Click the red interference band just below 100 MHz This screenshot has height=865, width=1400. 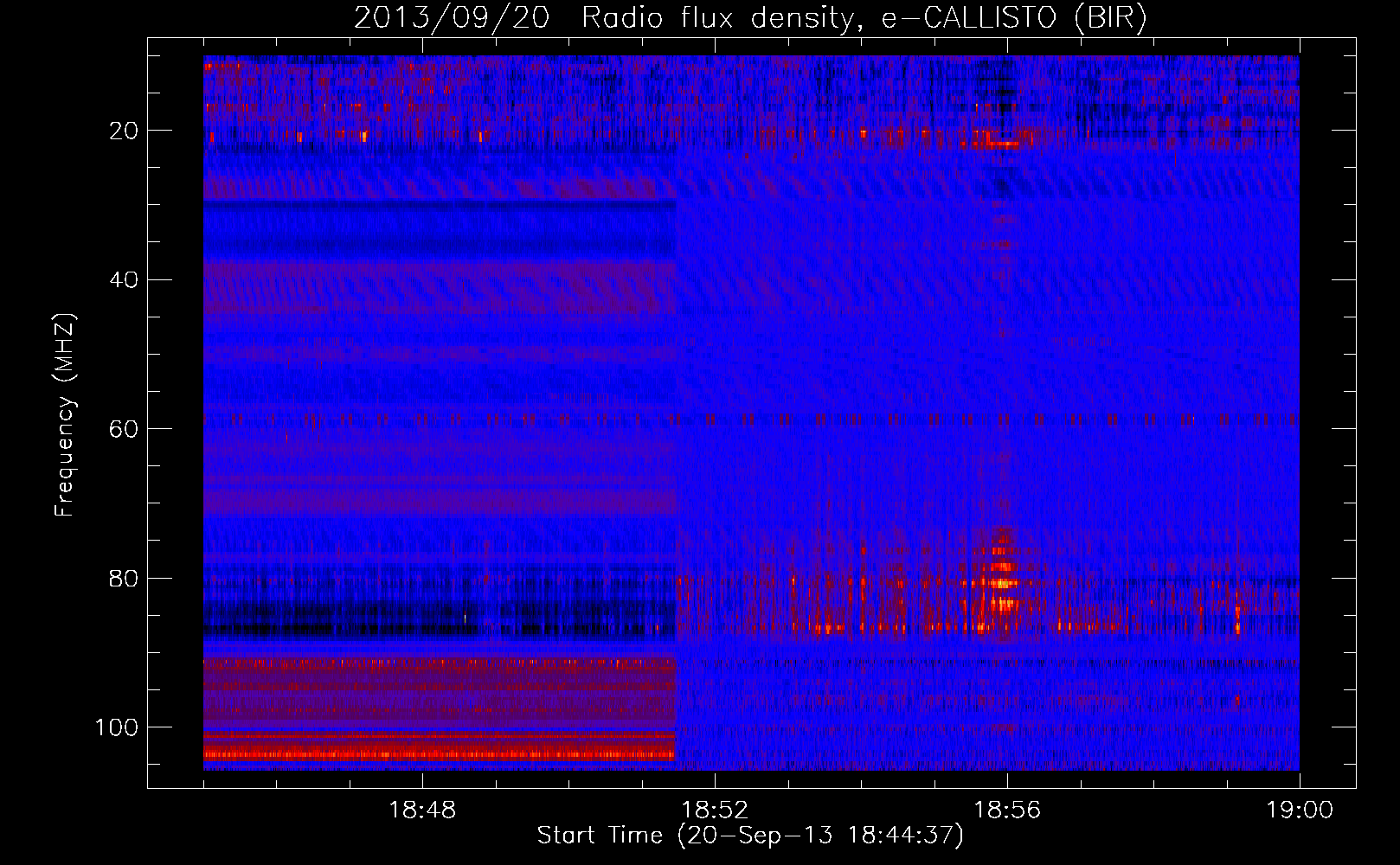pyautogui.click(x=439, y=748)
